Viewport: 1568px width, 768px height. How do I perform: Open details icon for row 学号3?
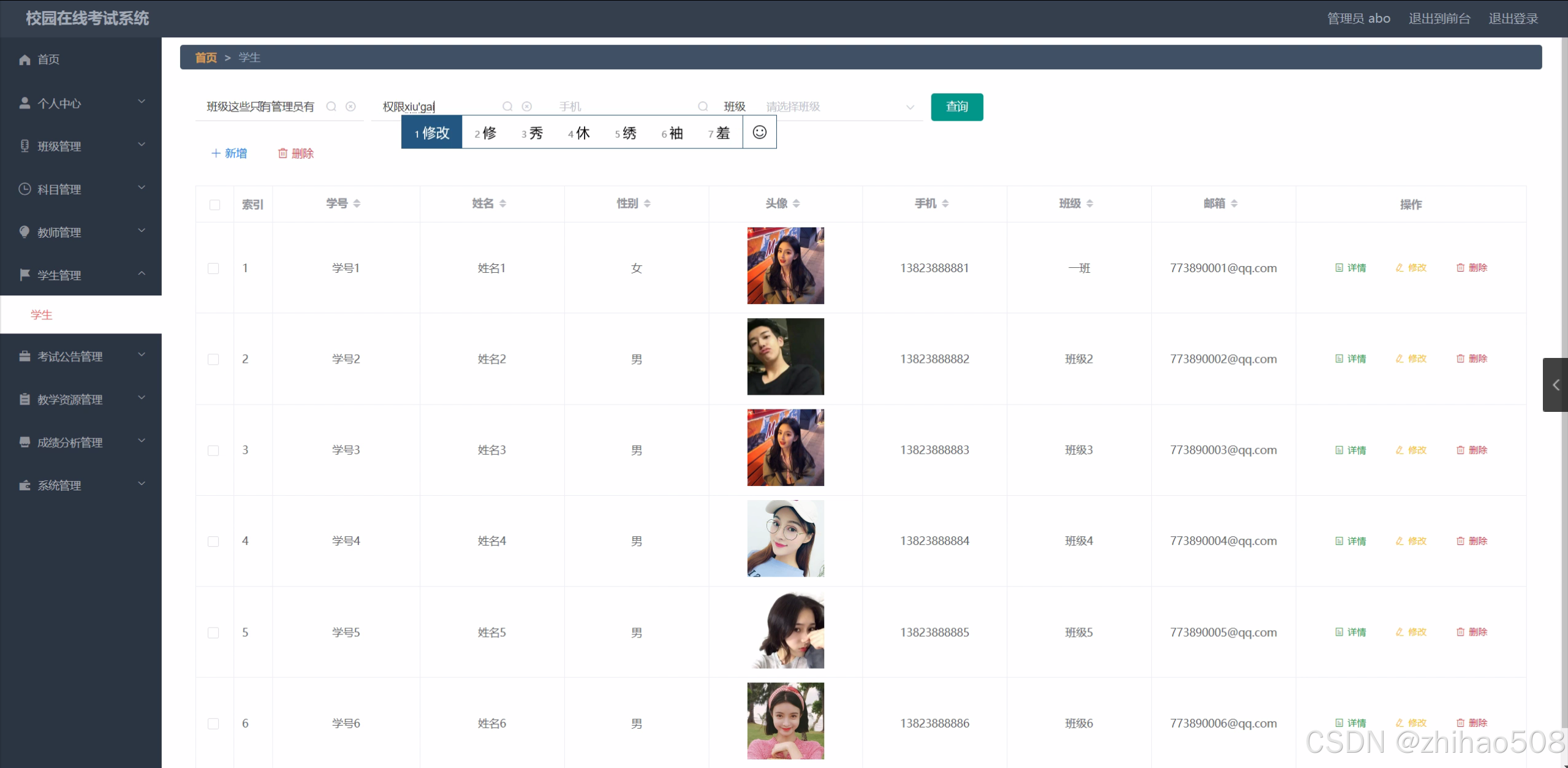pyautogui.click(x=1339, y=450)
